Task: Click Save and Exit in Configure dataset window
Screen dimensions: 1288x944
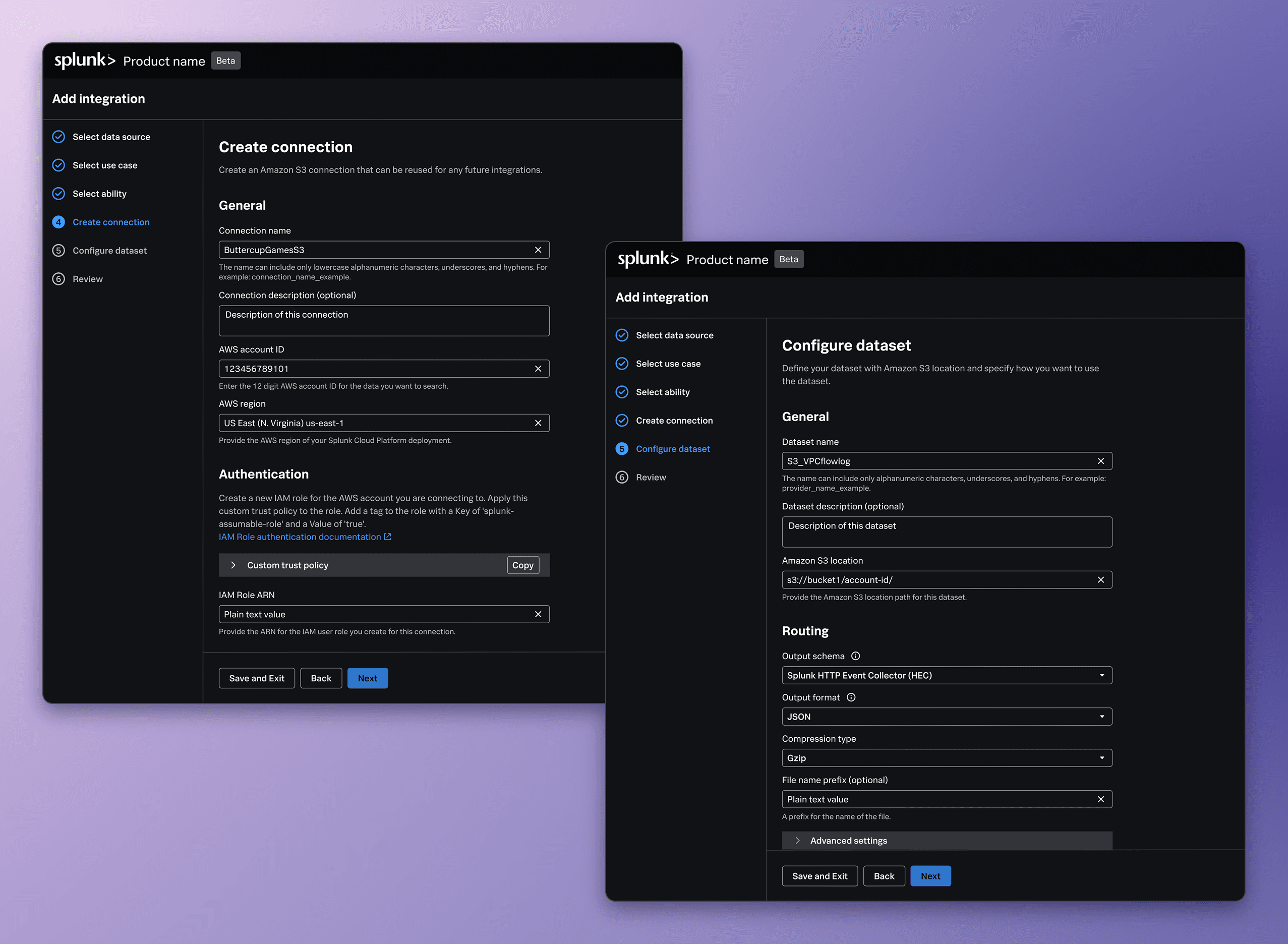Action: click(x=819, y=876)
